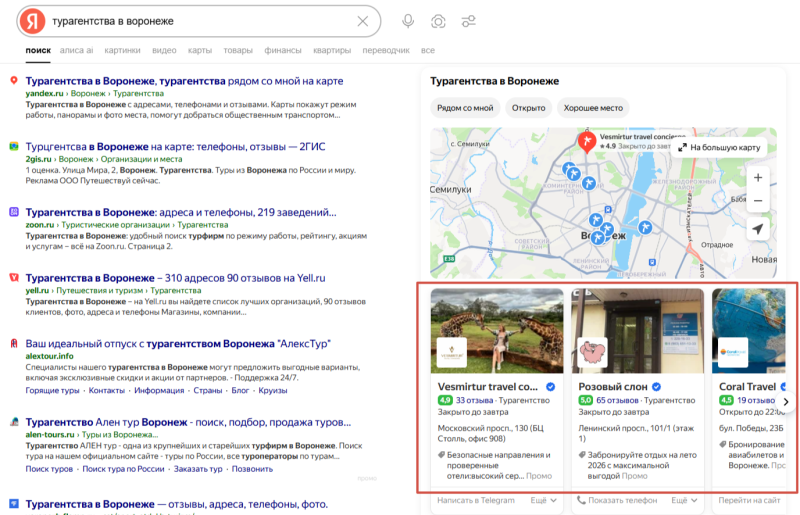Click the map geolocation arrow icon
Viewport: 800px width, 515px height.
point(758,229)
